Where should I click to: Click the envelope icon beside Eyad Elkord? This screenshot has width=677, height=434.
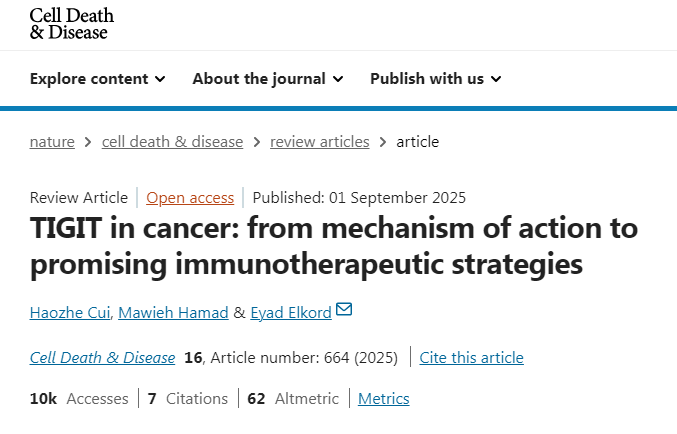(344, 310)
